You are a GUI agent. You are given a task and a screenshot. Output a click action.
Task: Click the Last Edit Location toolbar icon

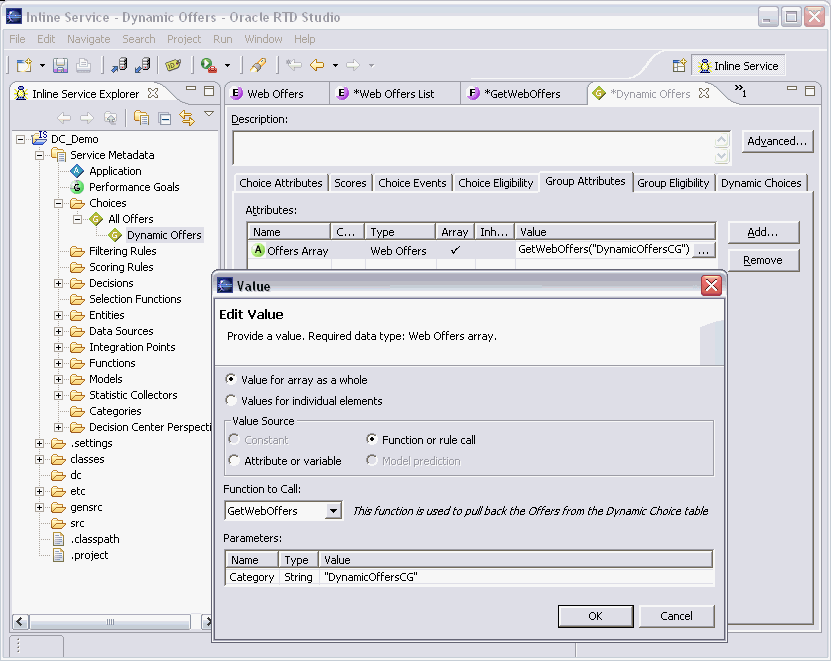point(294,65)
